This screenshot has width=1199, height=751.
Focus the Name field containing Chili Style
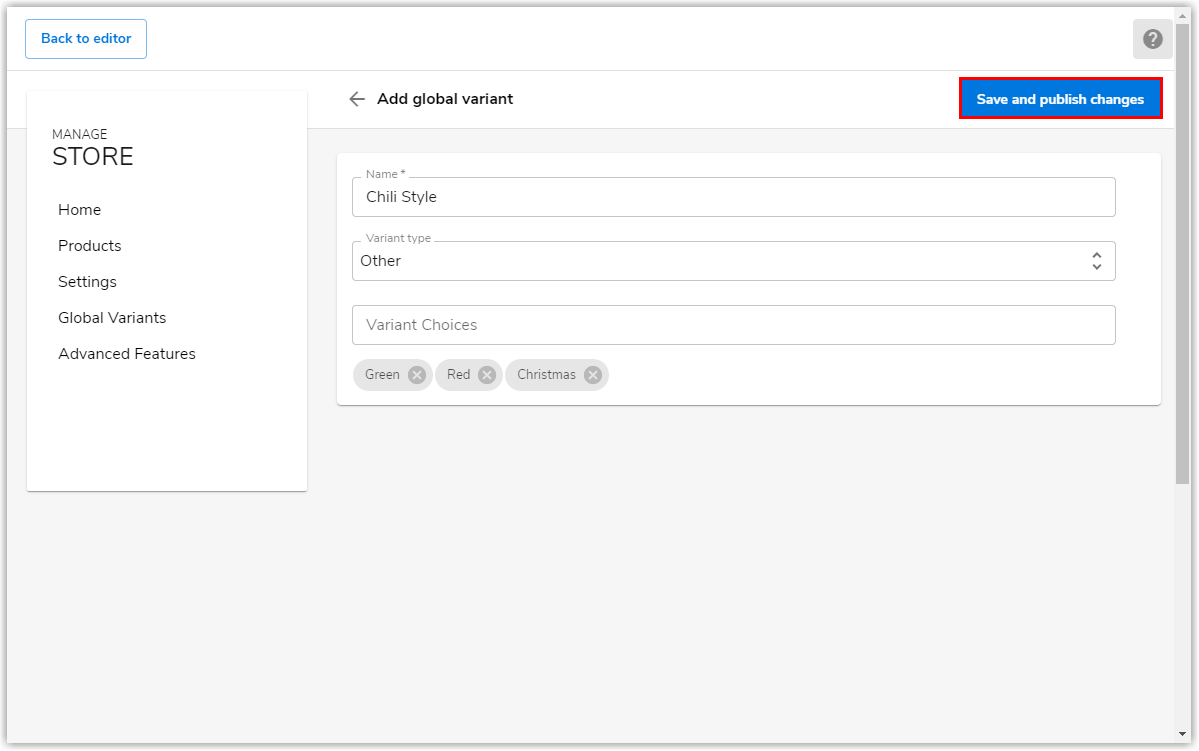(x=733, y=197)
